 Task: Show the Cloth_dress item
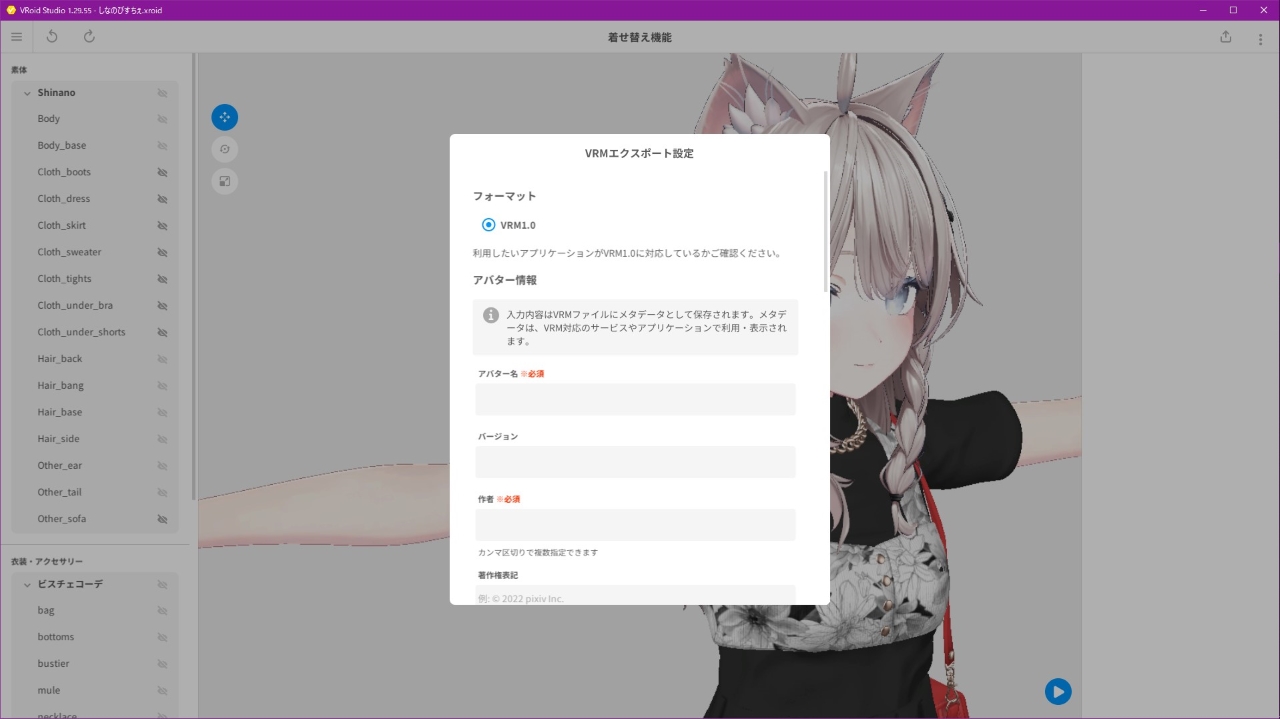pyautogui.click(x=162, y=199)
